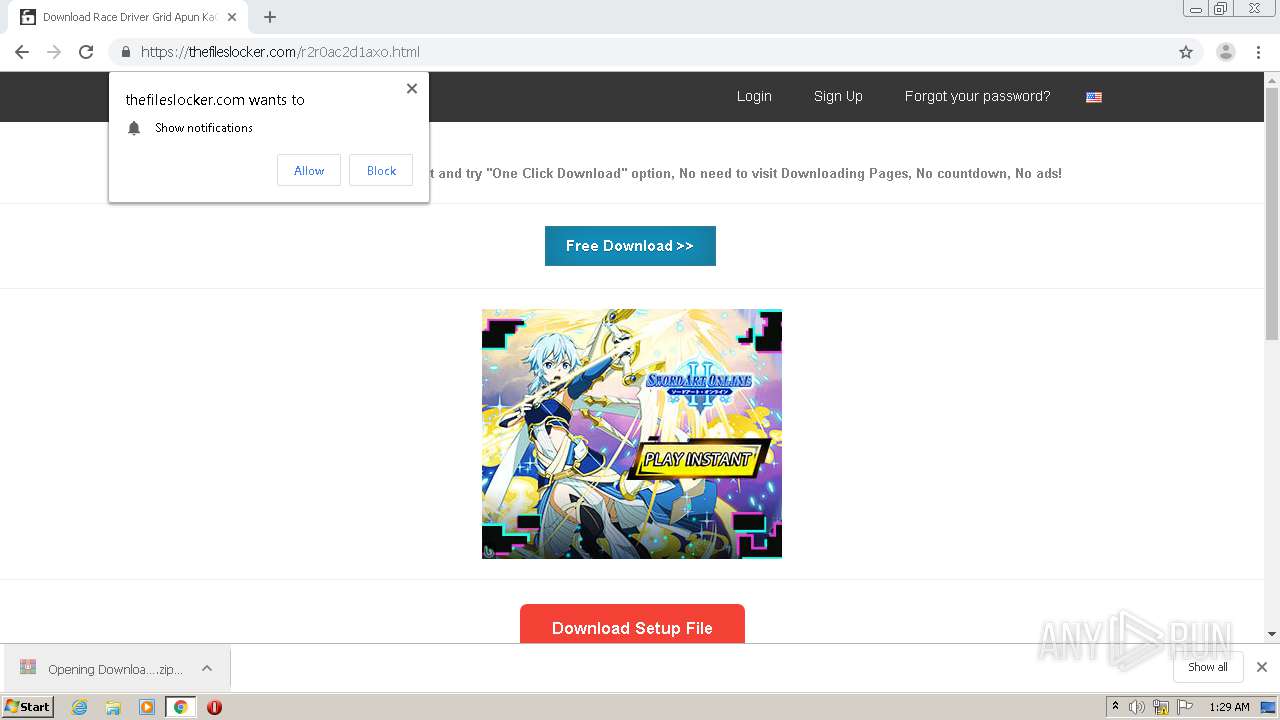Viewport: 1280px width, 720px height.
Task: Click the scrollbar down arrow
Action: 1272,634
